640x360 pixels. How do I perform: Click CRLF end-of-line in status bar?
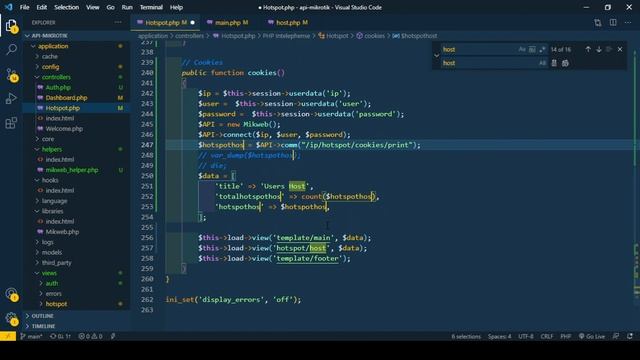pyautogui.click(x=547, y=336)
